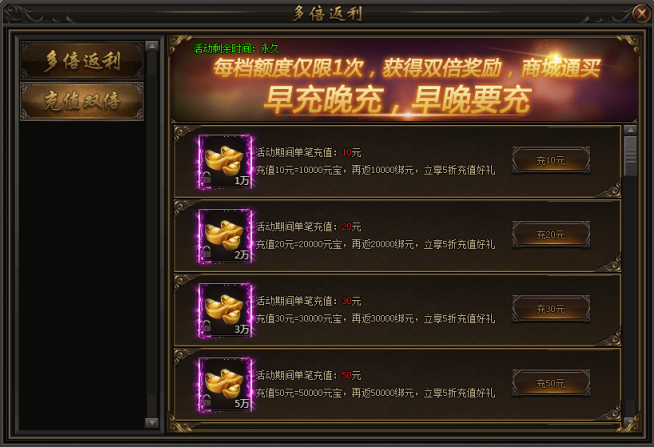The image size is (654, 447).
Task: Click the 1万 gold ingot icon
Action: (x=225, y=162)
